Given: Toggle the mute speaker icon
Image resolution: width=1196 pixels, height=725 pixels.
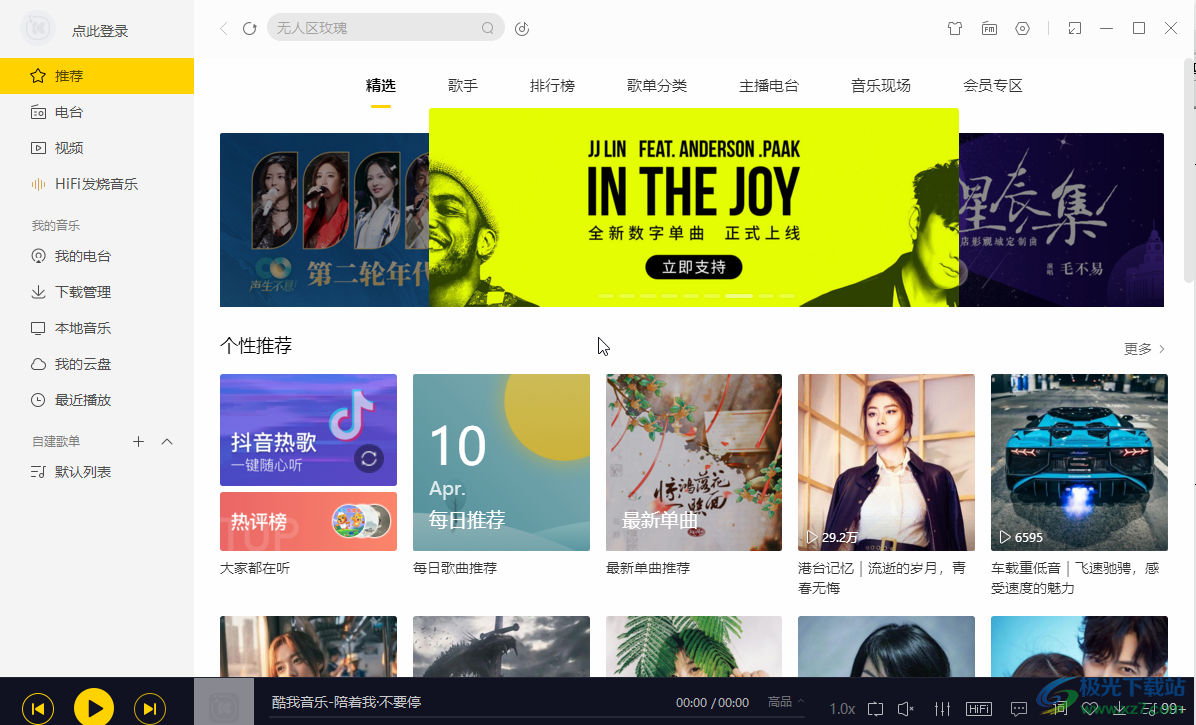Looking at the screenshot, I should (x=906, y=708).
